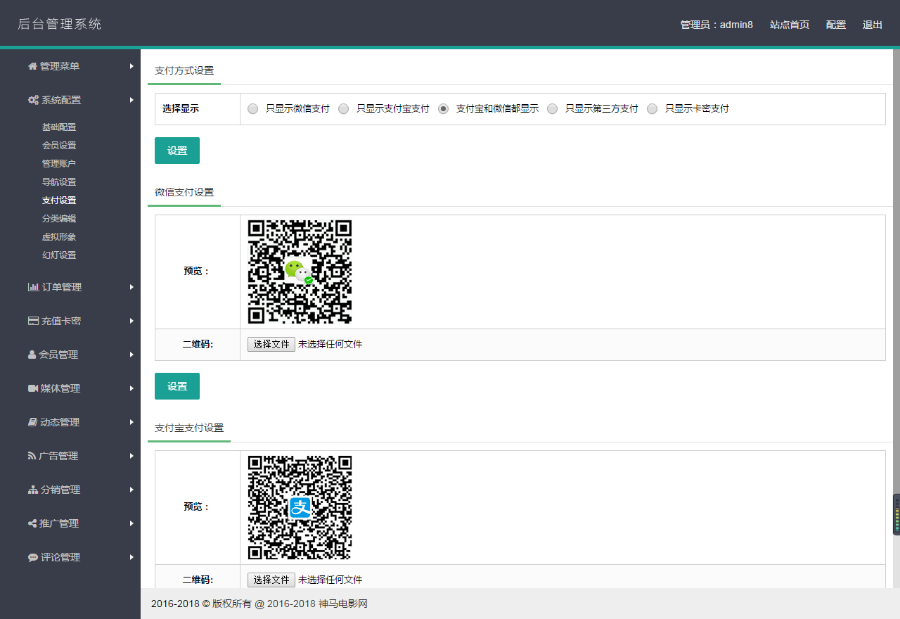Click the first 设置 button
Image resolution: width=900 pixels, height=619 pixels.
[177, 149]
